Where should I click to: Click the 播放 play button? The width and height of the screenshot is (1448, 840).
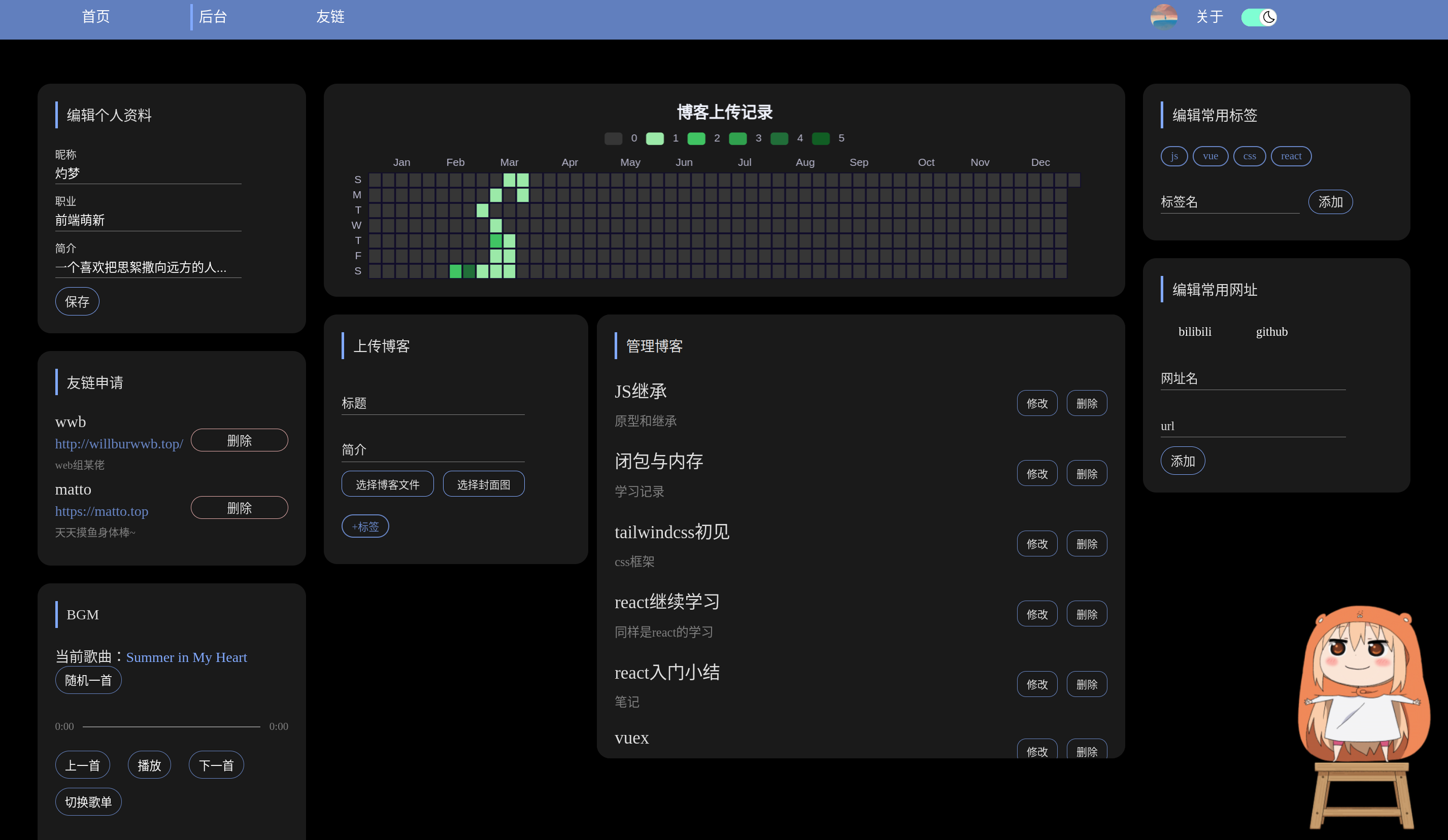[x=149, y=765]
